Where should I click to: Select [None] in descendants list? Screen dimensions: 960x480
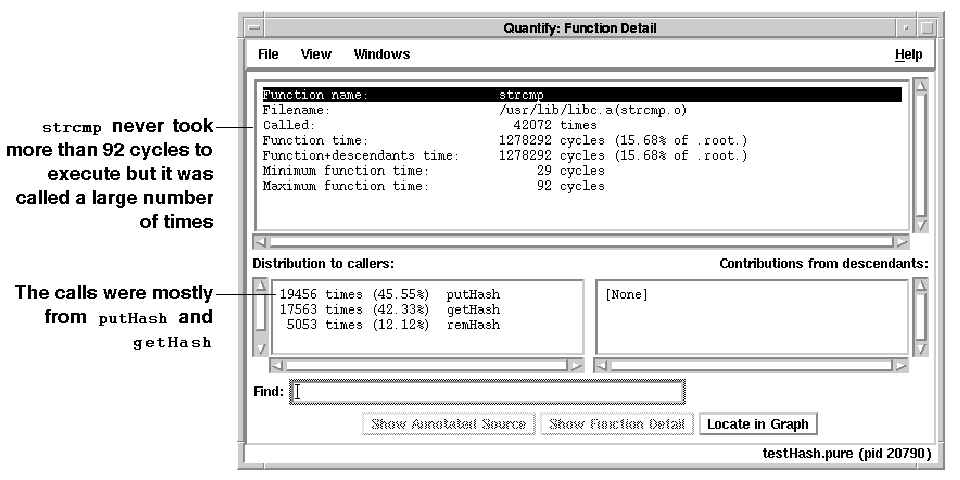click(626, 294)
